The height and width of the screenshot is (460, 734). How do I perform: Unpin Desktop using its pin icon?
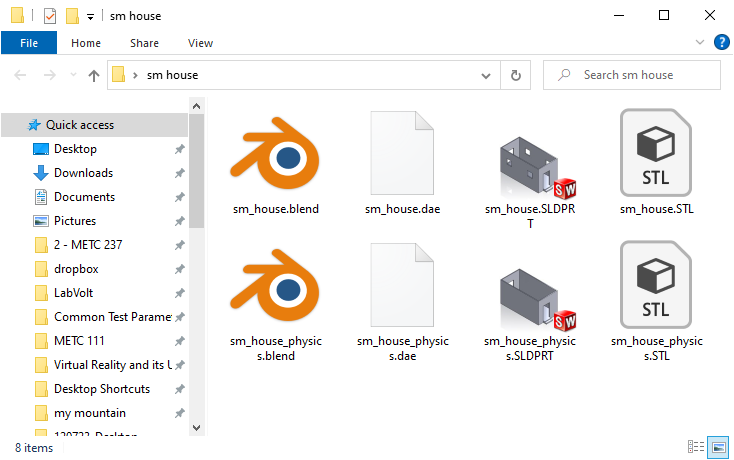(x=180, y=149)
